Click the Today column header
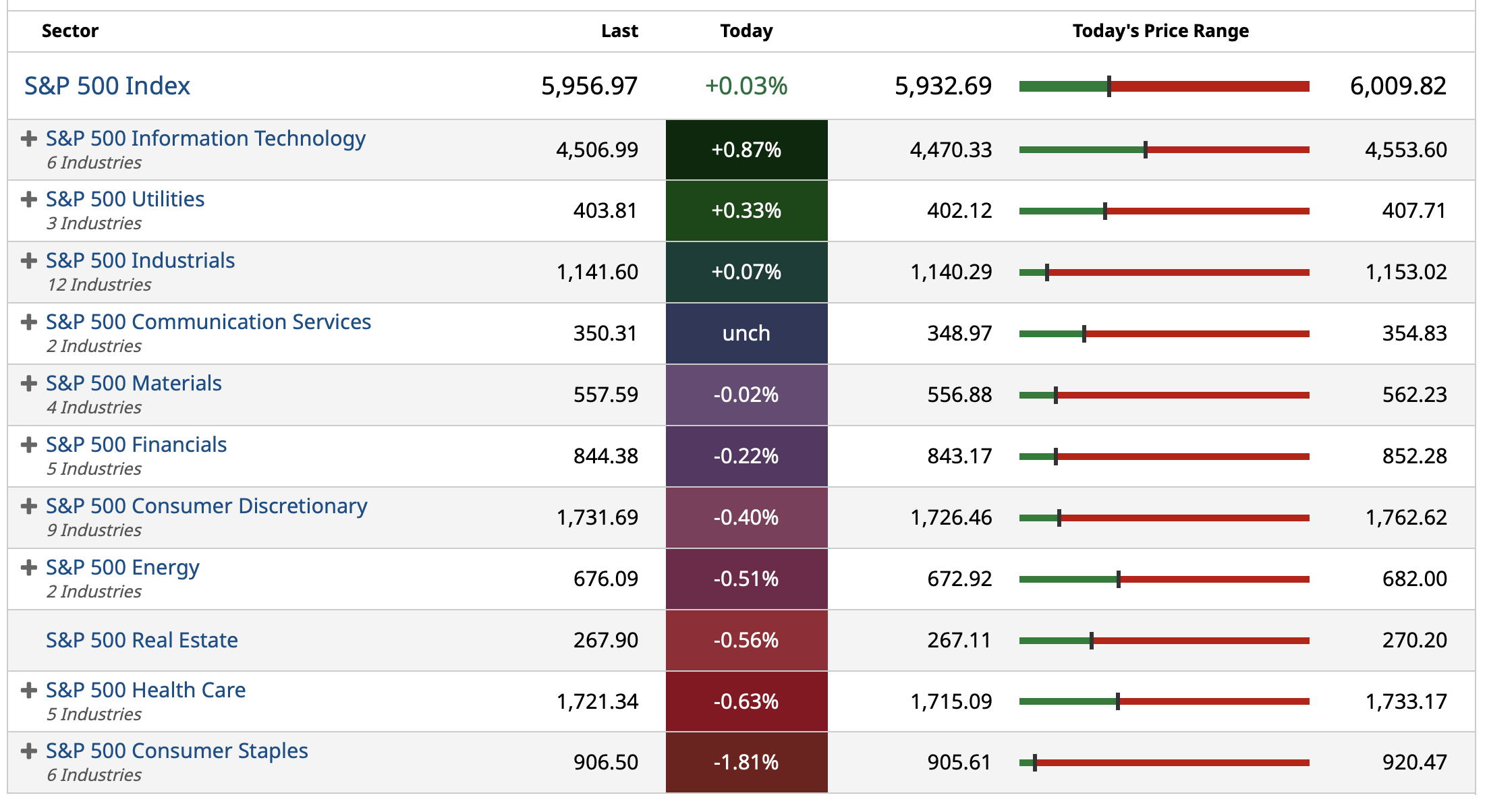The image size is (1487, 812). coord(746,31)
